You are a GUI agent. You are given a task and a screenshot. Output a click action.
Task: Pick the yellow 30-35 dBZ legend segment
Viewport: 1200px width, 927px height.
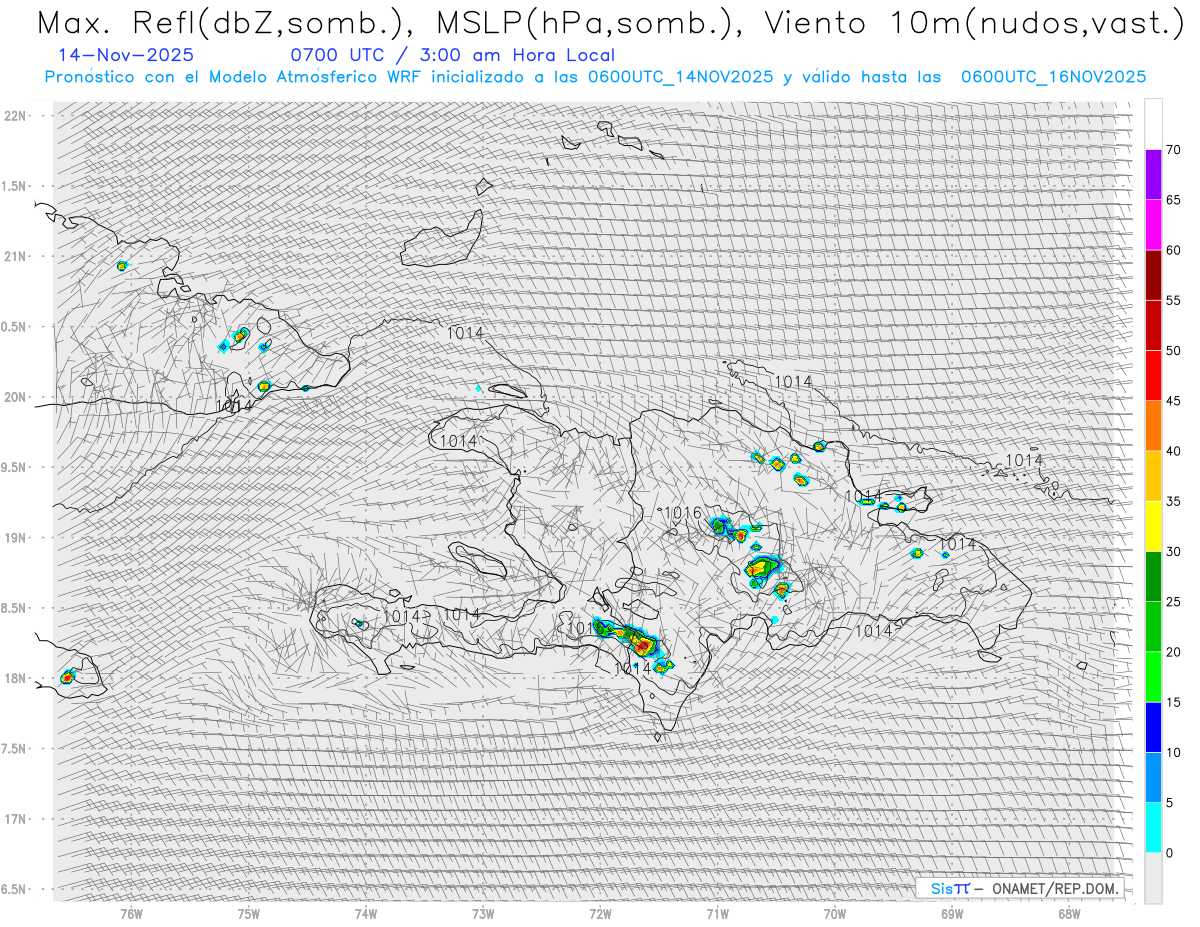[1153, 526]
